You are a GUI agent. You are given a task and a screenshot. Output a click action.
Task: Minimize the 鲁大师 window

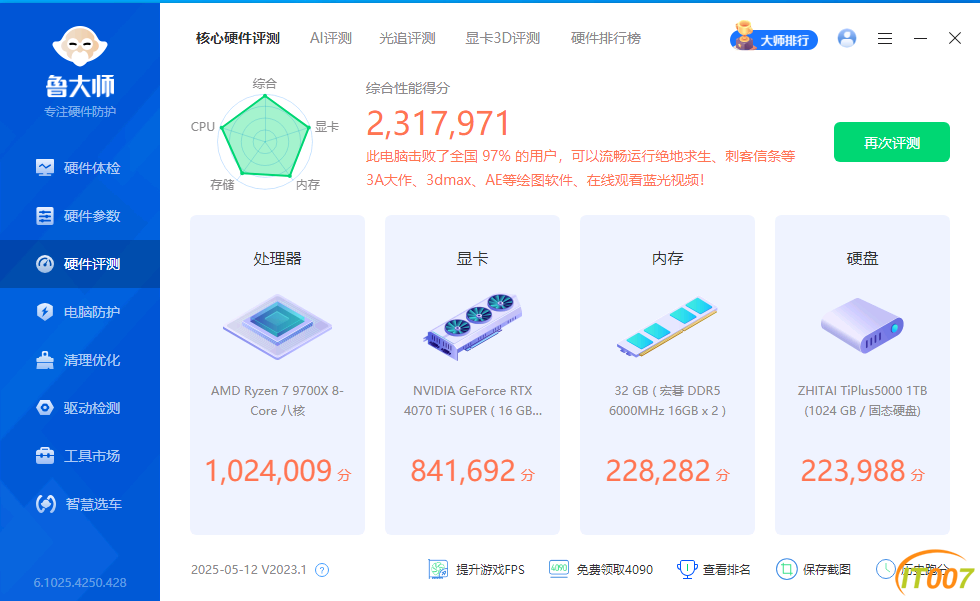click(920, 39)
